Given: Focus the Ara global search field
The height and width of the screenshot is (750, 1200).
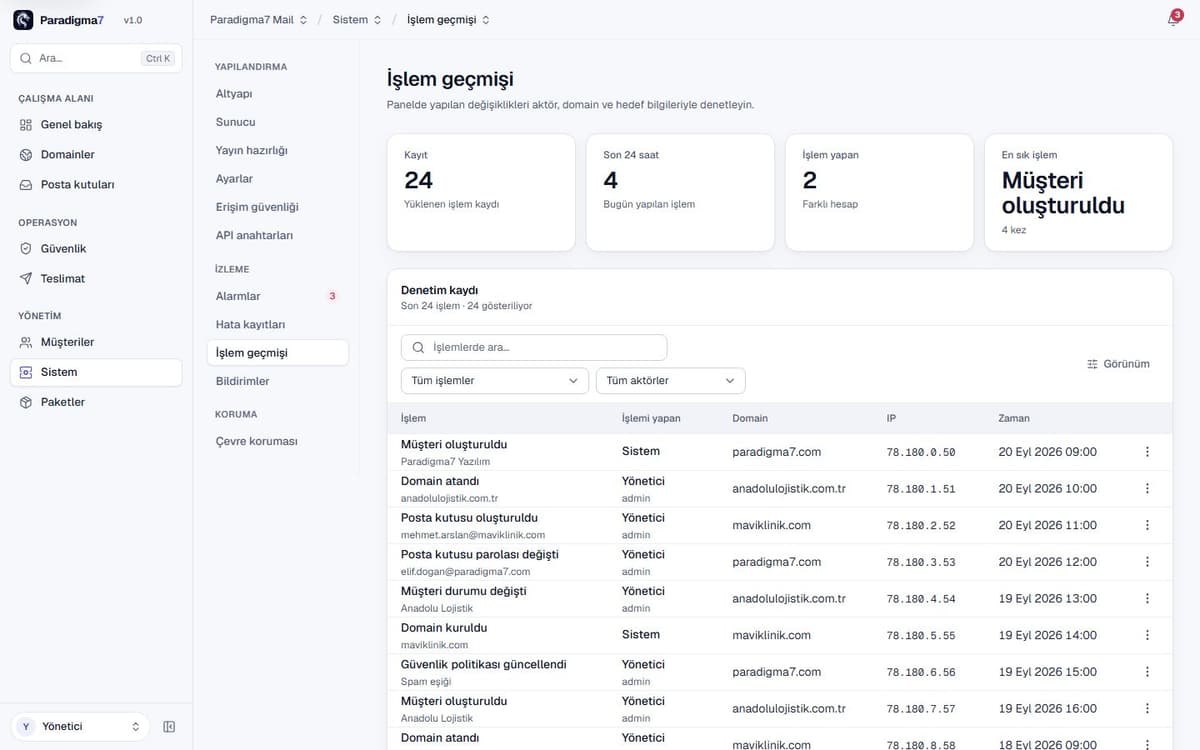Looking at the screenshot, I should coord(96,59).
